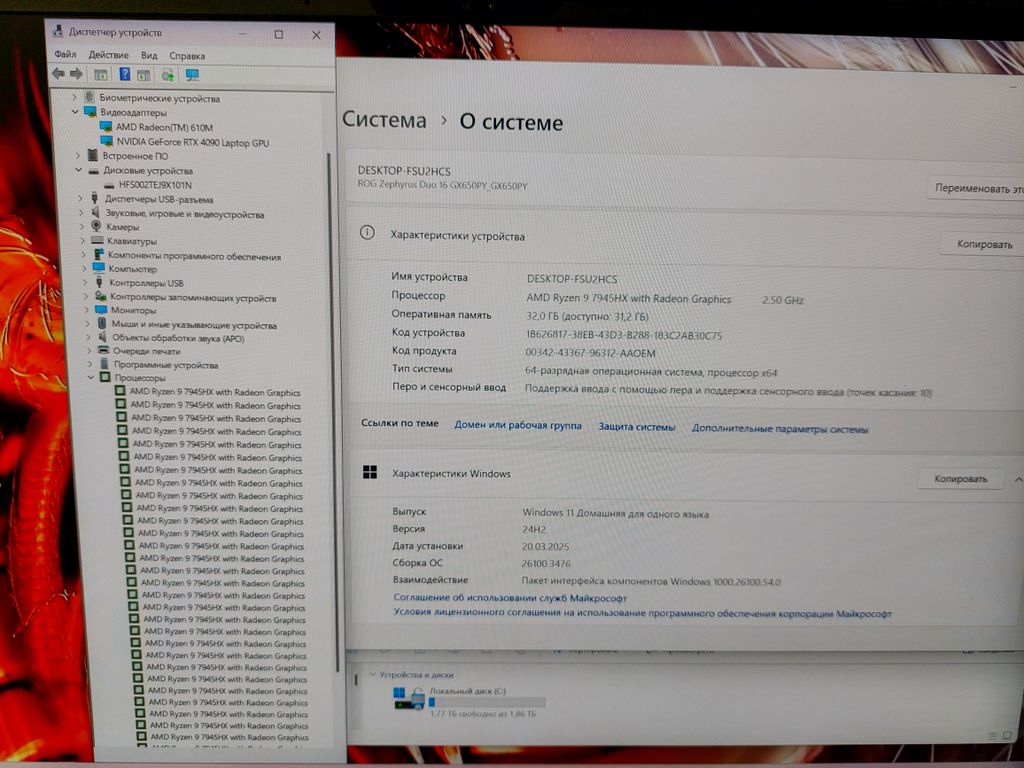Viewport: 1024px width, 768px height.
Task: Collapse the Устройства и диски group
Action: (x=373, y=674)
